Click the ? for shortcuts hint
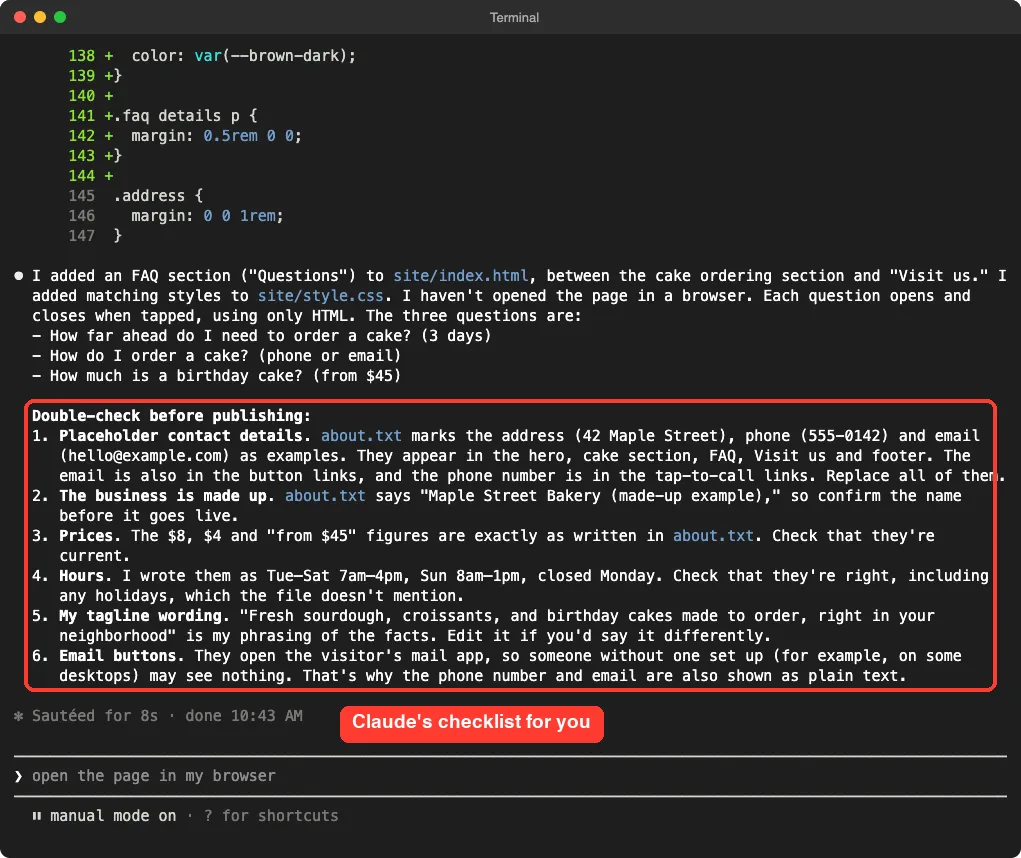 click(x=271, y=816)
